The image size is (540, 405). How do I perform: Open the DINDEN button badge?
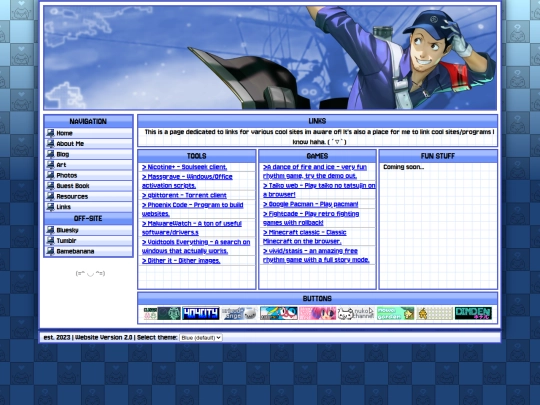click(x=473, y=313)
